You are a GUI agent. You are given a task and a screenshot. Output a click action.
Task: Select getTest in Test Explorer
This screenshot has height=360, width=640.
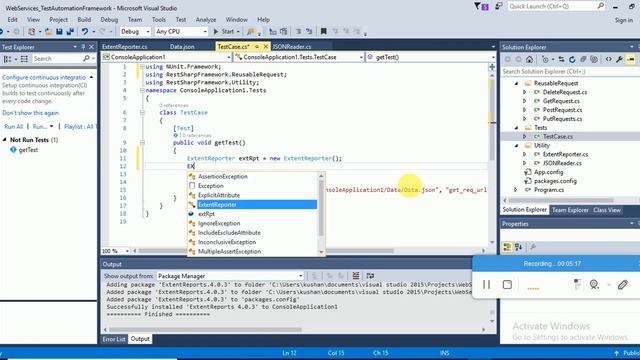[x=28, y=150]
